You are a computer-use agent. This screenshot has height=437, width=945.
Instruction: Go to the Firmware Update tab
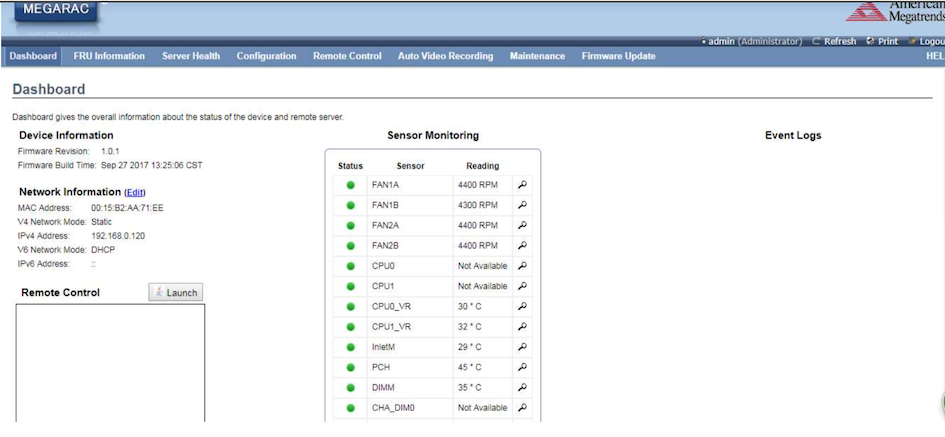(618, 56)
